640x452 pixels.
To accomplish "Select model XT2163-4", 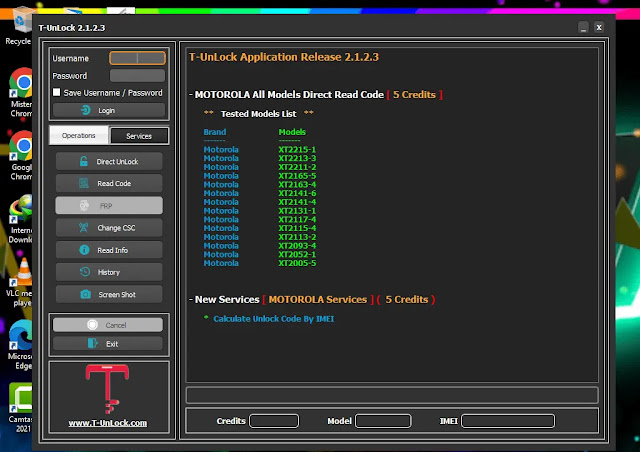I will (297, 185).
